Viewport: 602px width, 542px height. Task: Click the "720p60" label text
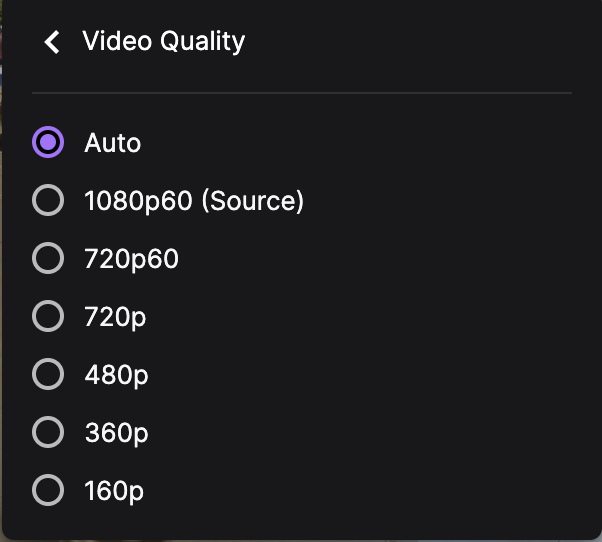click(131, 259)
